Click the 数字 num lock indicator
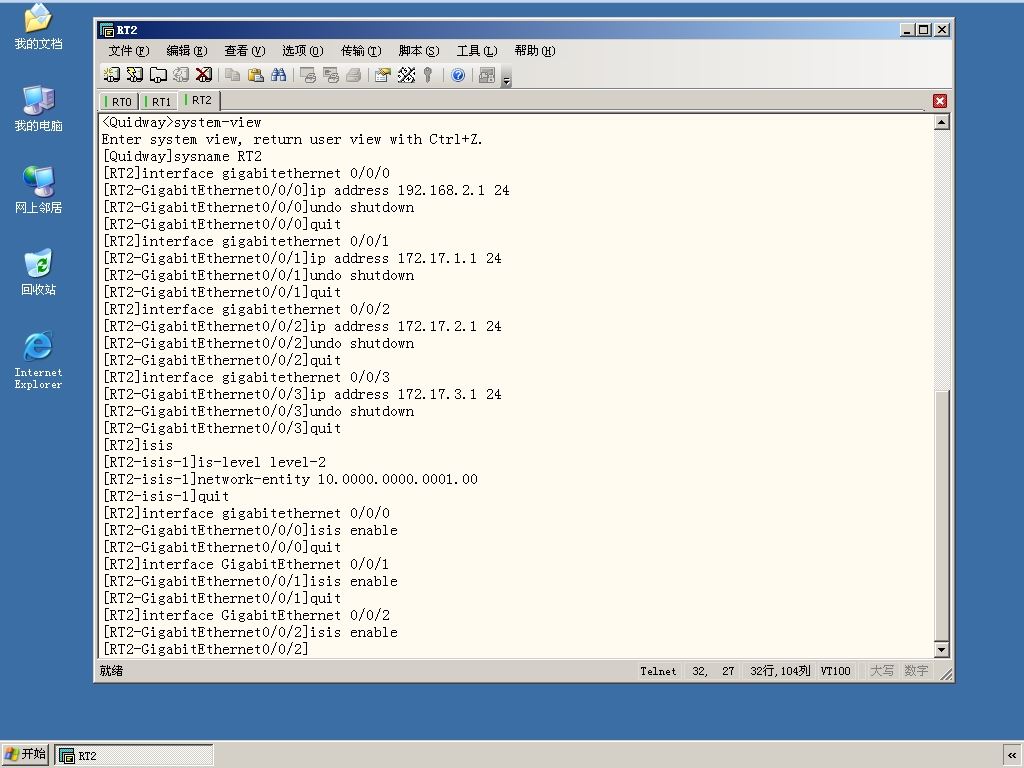The width and height of the screenshot is (1024, 768). pyautogui.click(x=916, y=671)
